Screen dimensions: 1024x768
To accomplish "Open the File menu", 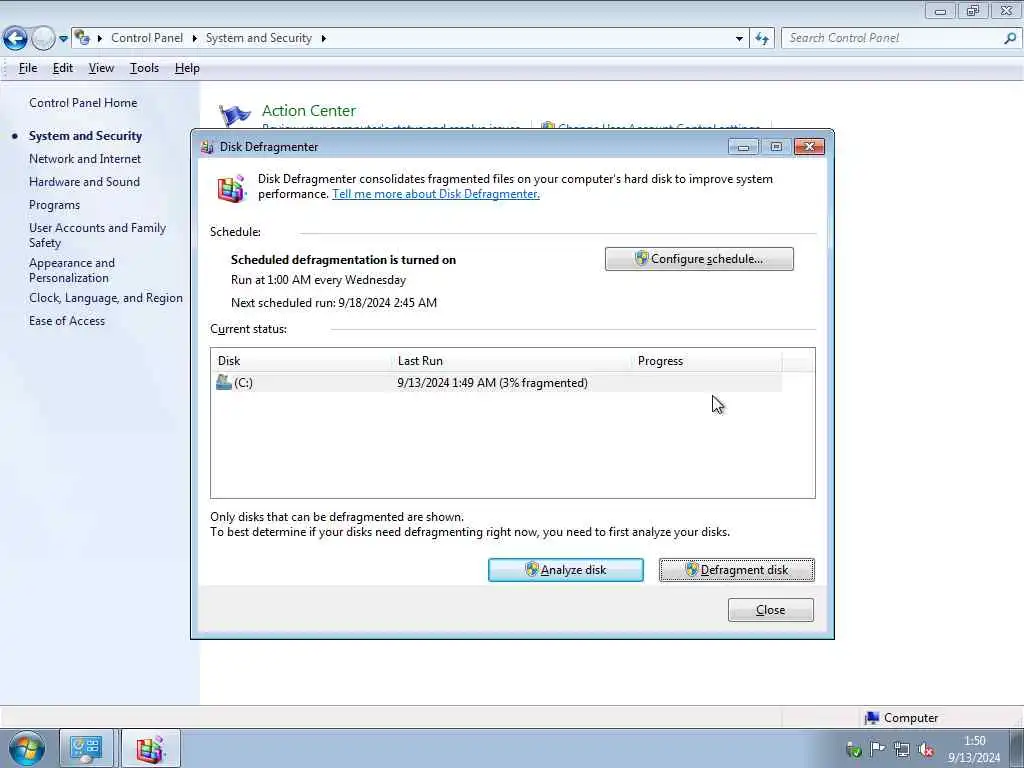I will (27, 68).
